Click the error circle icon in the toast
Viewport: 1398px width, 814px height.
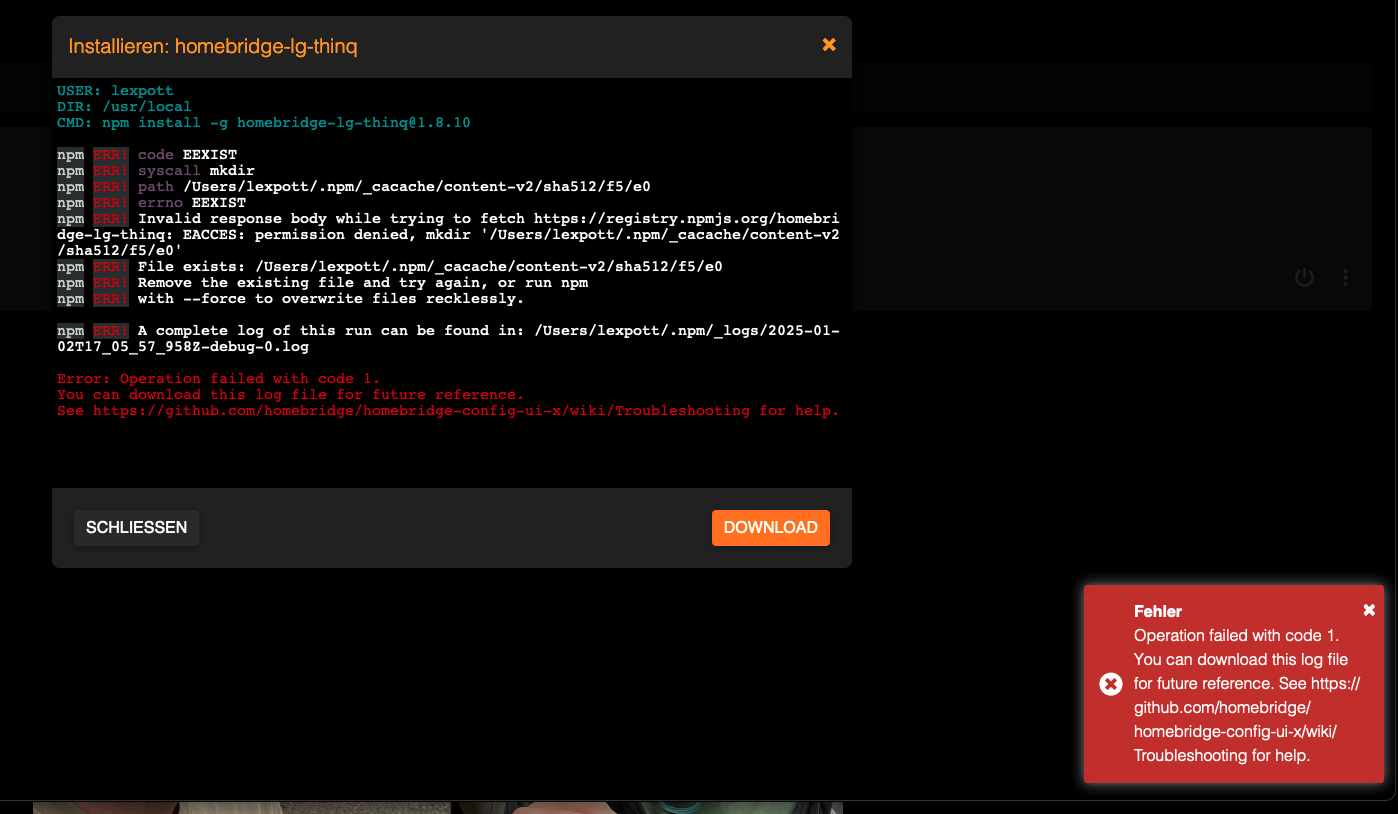point(1110,684)
